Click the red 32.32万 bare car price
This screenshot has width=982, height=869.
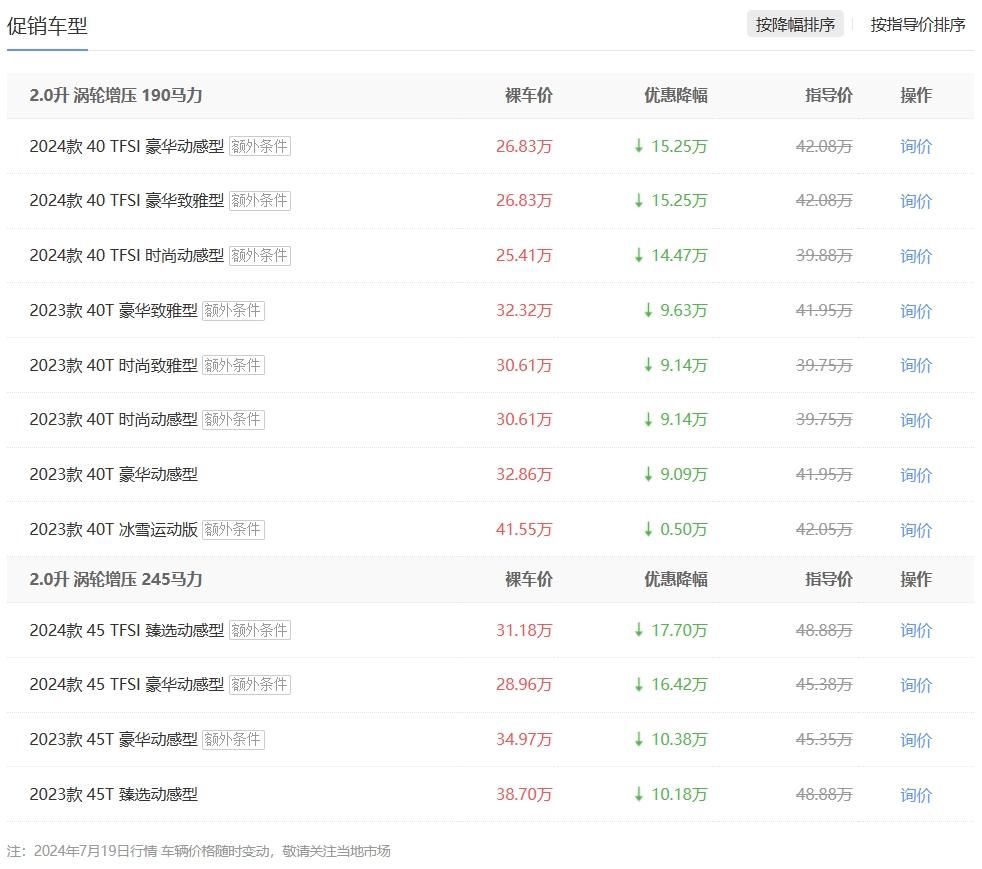tap(524, 311)
